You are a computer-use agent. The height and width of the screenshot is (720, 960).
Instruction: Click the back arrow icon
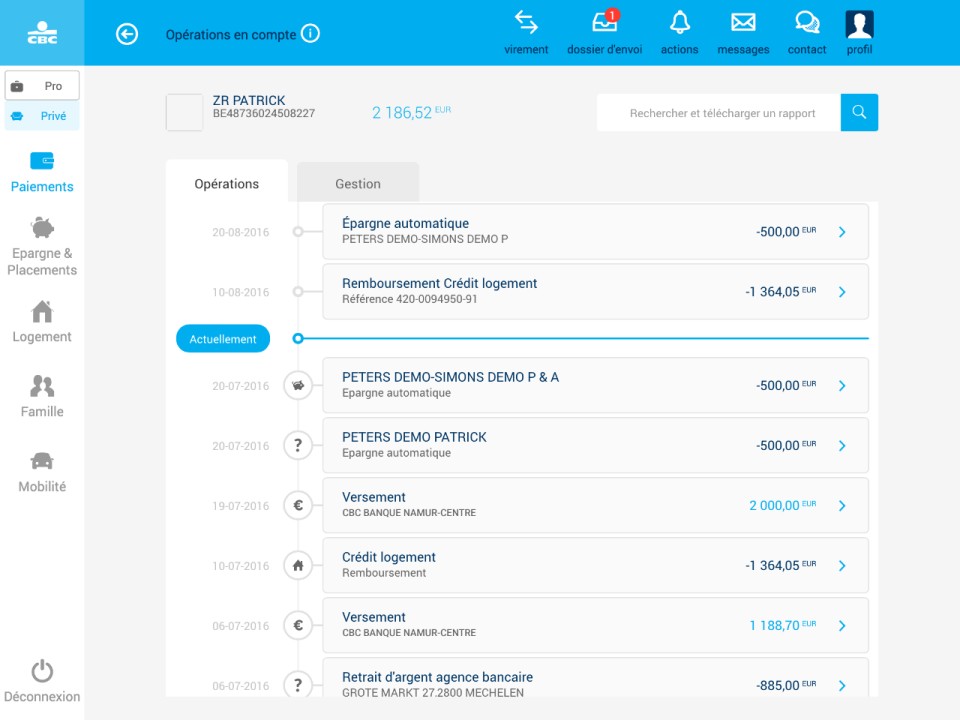127,34
